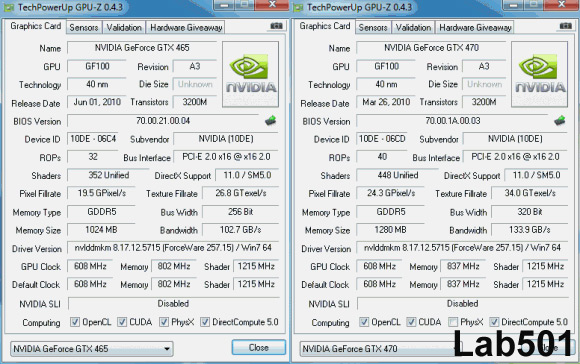Toggle OpenCL checkbox in GTX 470 window
Screen dimensions: 580x364
364,322
